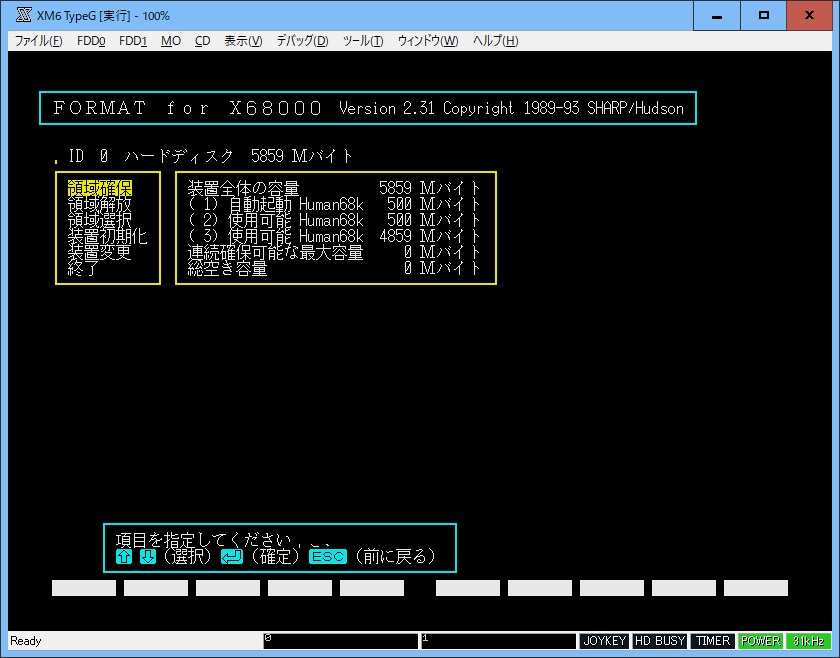
Task: Open the FDD0 menu
Action: coord(91,41)
